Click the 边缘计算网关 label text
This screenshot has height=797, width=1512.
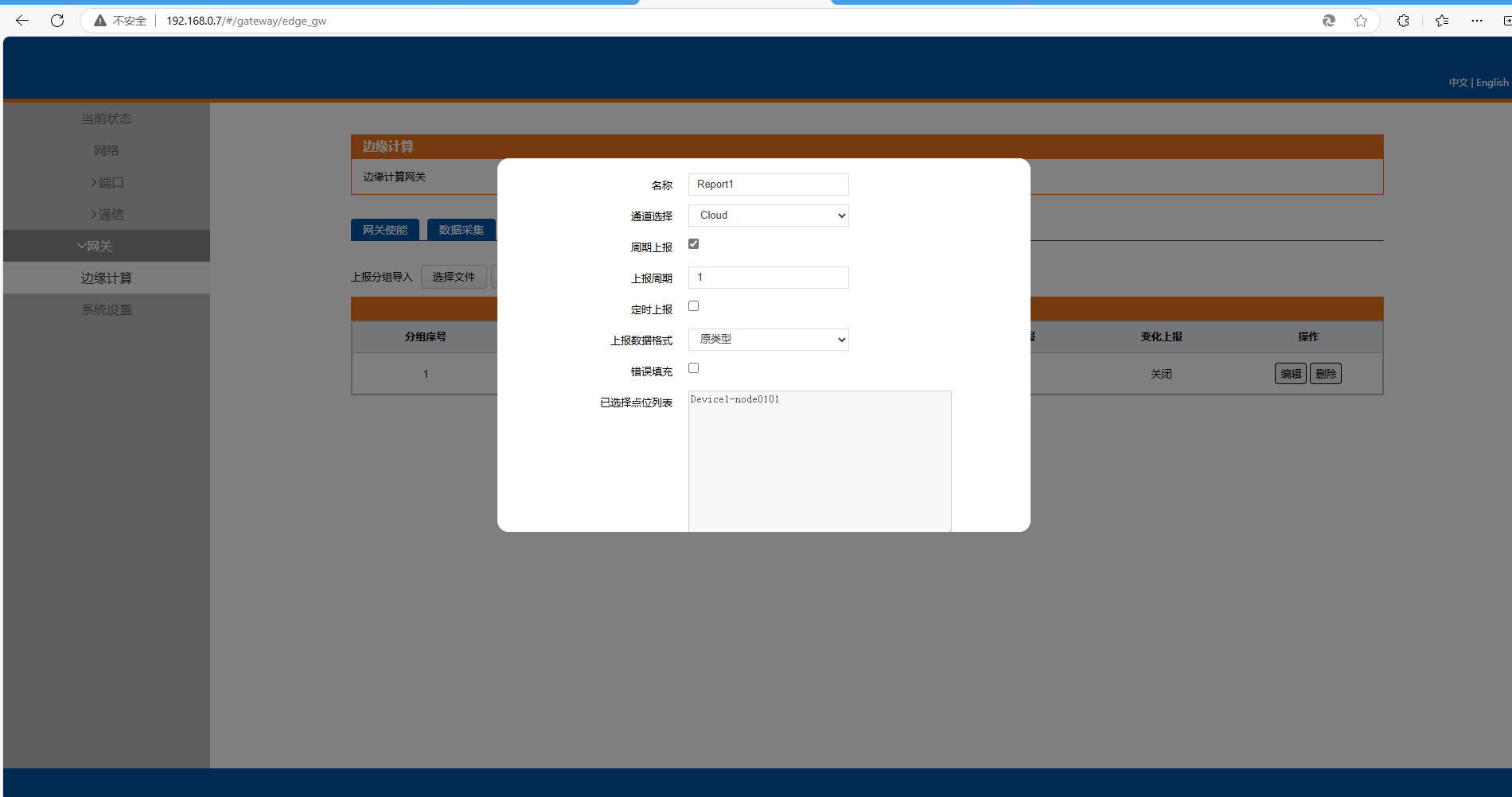tap(395, 177)
